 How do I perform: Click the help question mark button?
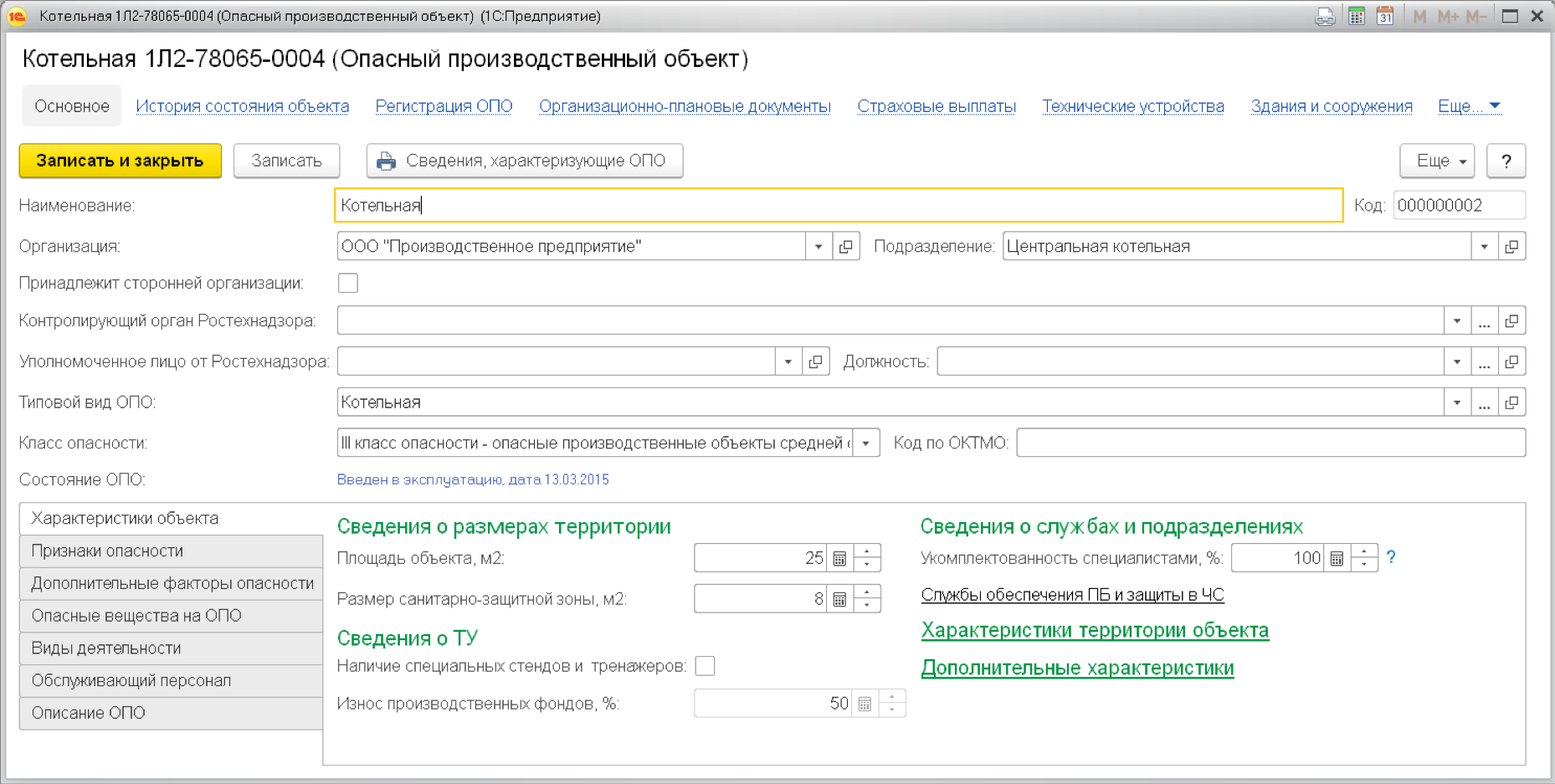click(1506, 161)
